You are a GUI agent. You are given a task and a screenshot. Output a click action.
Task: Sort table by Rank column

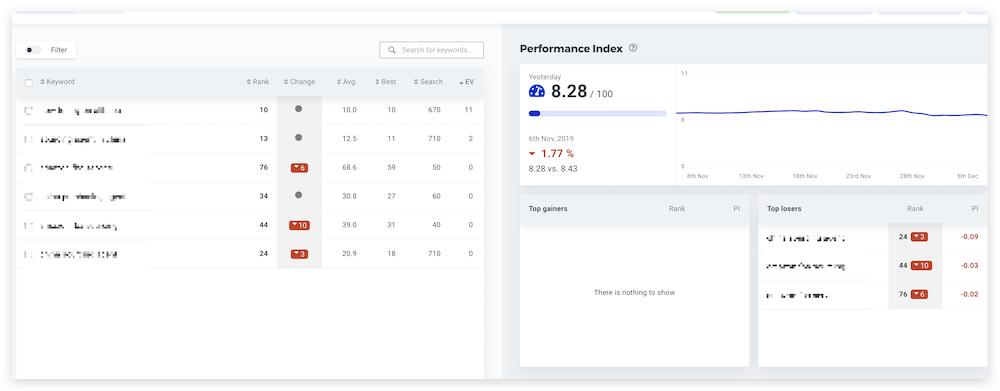(258, 82)
